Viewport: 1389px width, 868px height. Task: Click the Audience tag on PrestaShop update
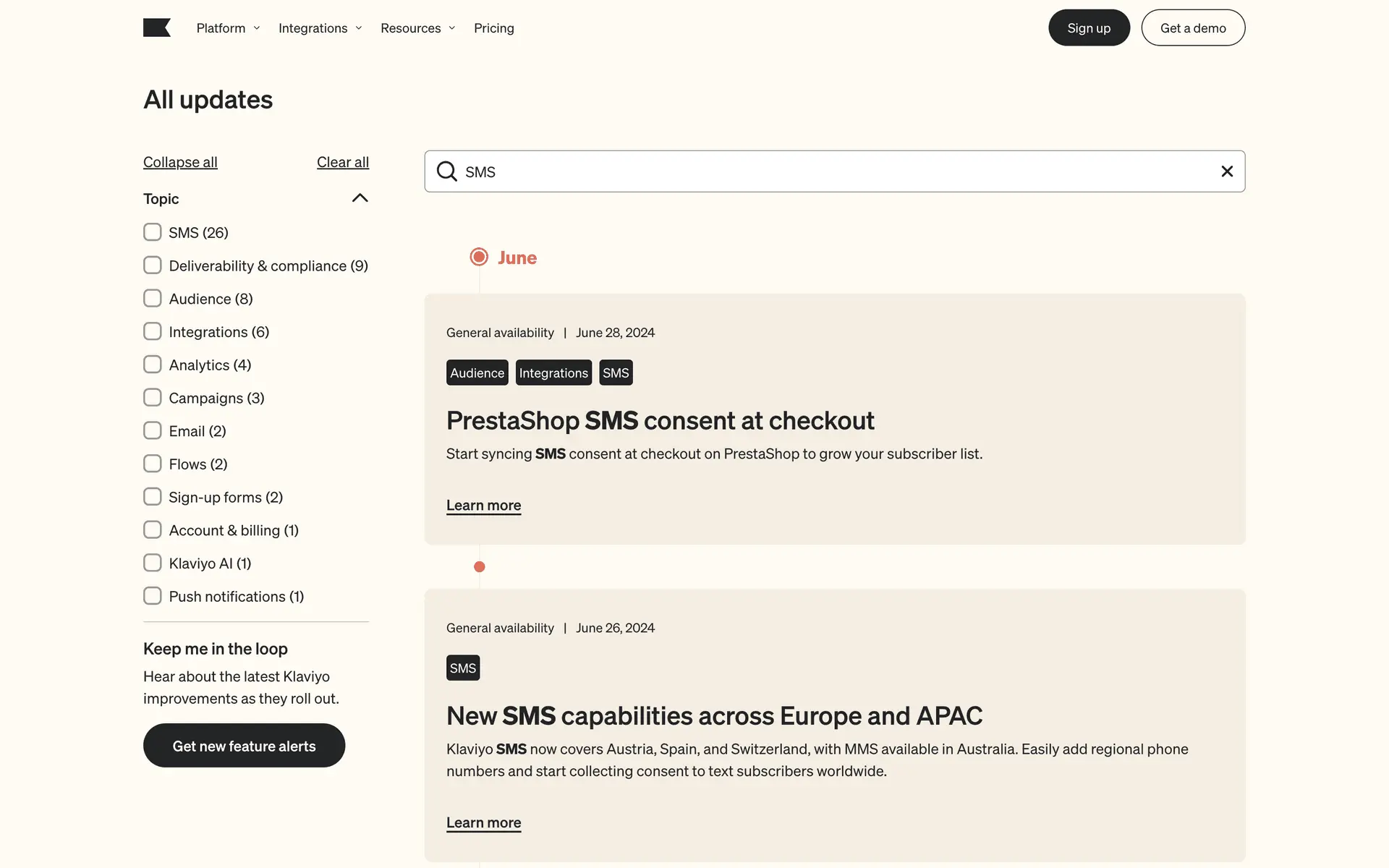click(477, 373)
